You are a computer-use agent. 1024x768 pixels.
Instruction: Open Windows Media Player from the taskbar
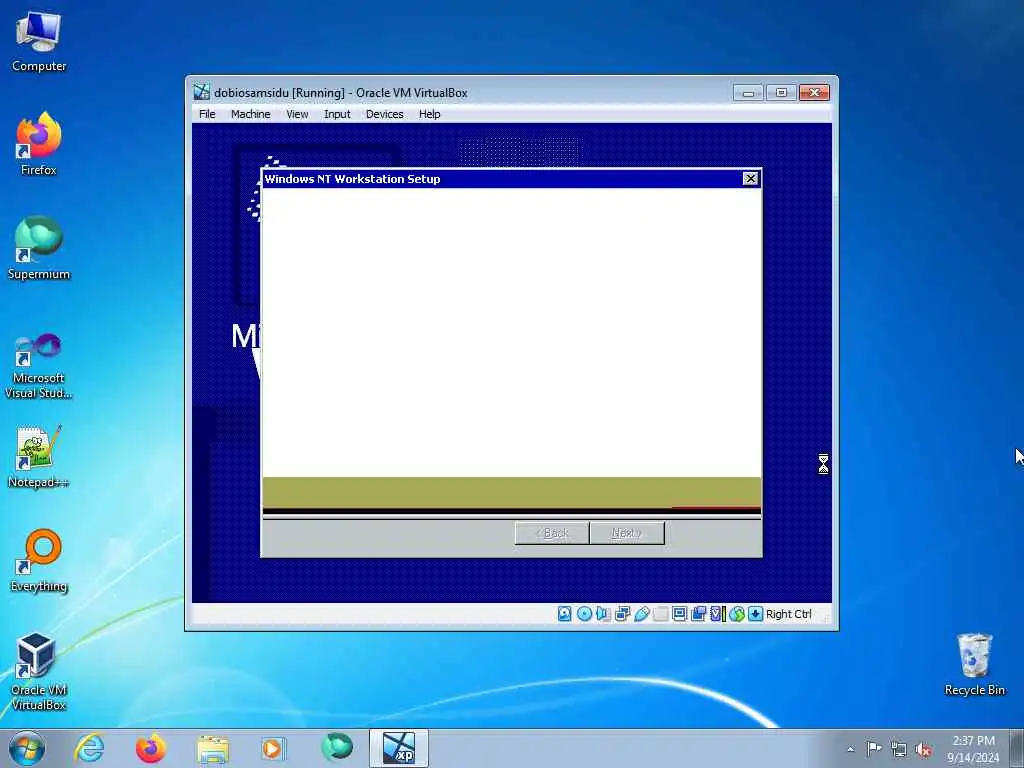pyautogui.click(x=273, y=748)
